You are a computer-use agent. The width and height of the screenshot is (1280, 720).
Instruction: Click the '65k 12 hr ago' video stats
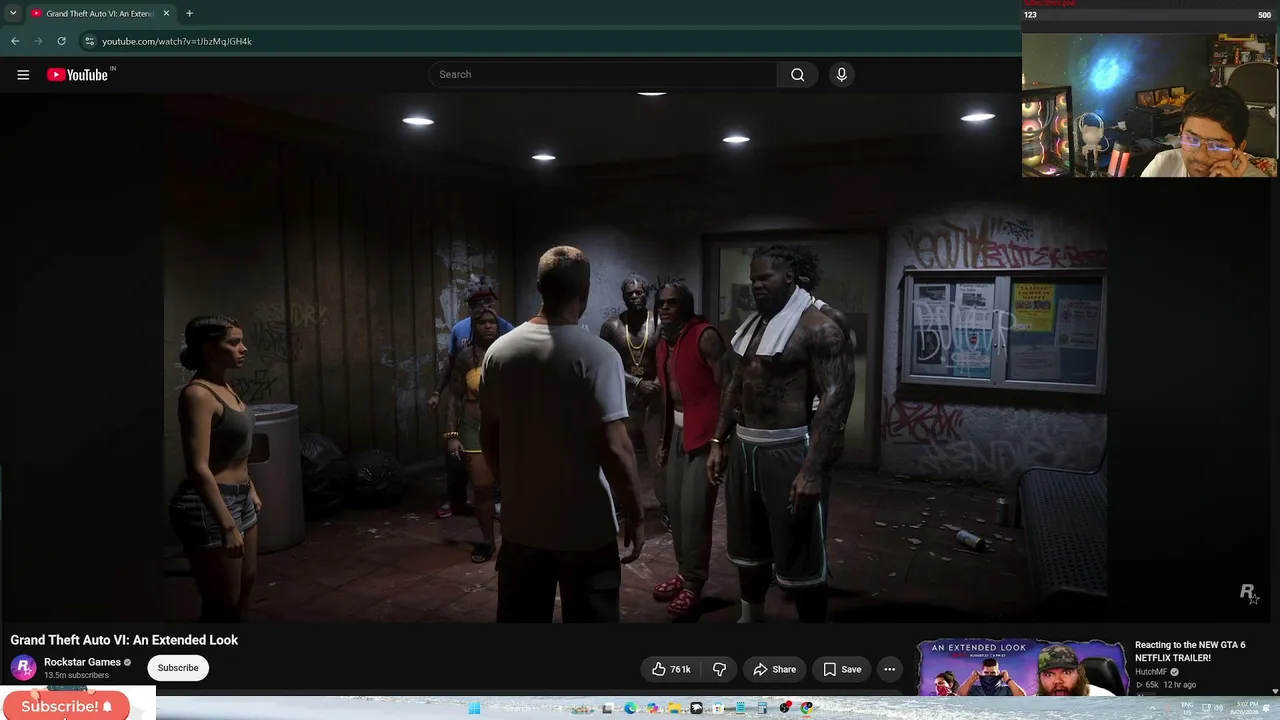pos(1166,685)
